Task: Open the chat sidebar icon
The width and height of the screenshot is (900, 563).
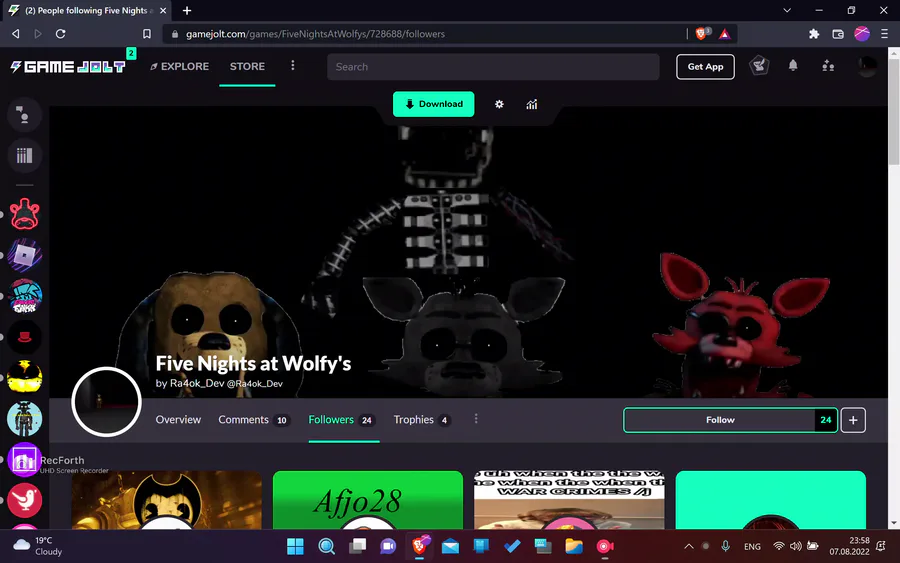Action: coord(24,115)
